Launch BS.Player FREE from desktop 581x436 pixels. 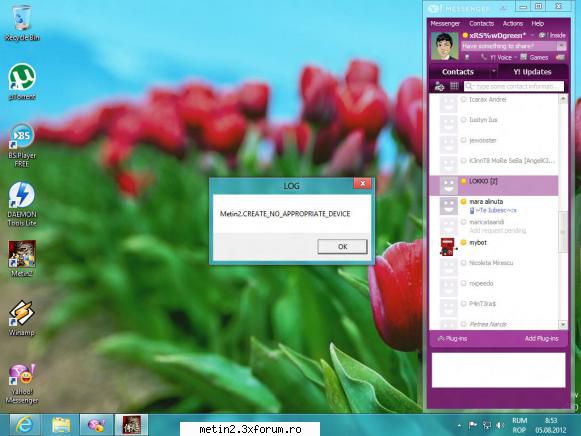coord(22,145)
